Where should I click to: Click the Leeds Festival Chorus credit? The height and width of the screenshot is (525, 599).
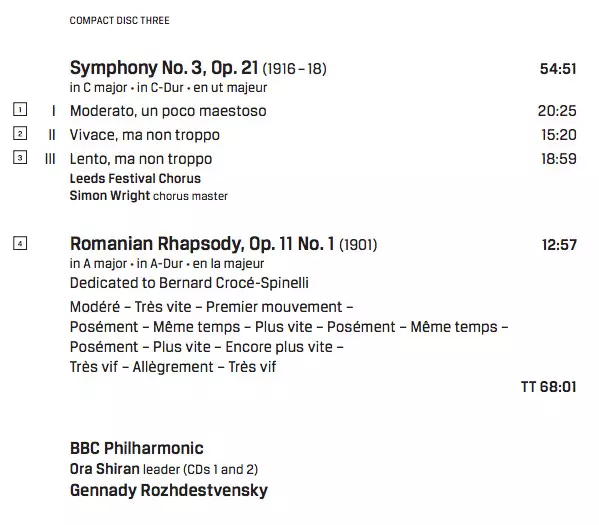point(135,178)
